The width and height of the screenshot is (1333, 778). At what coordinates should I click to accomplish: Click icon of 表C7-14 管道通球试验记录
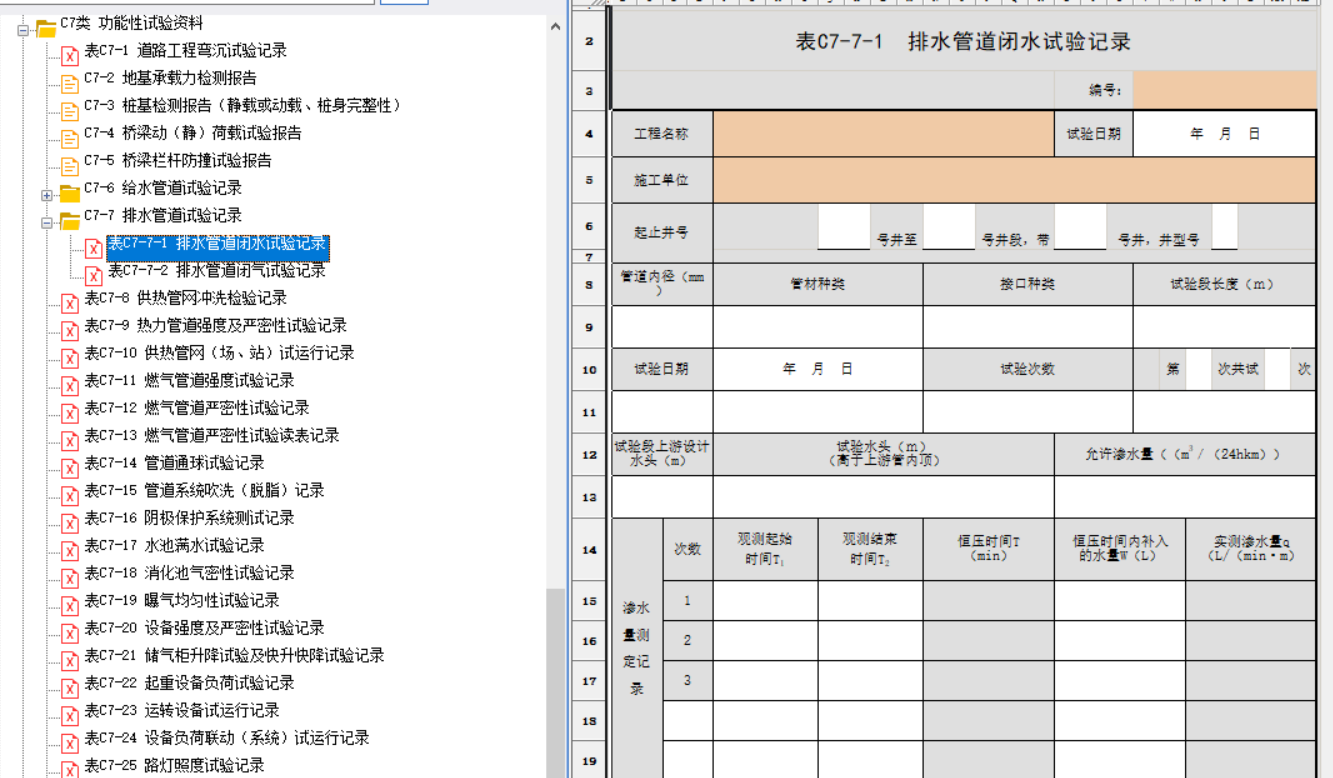pyautogui.click(x=70, y=468)
